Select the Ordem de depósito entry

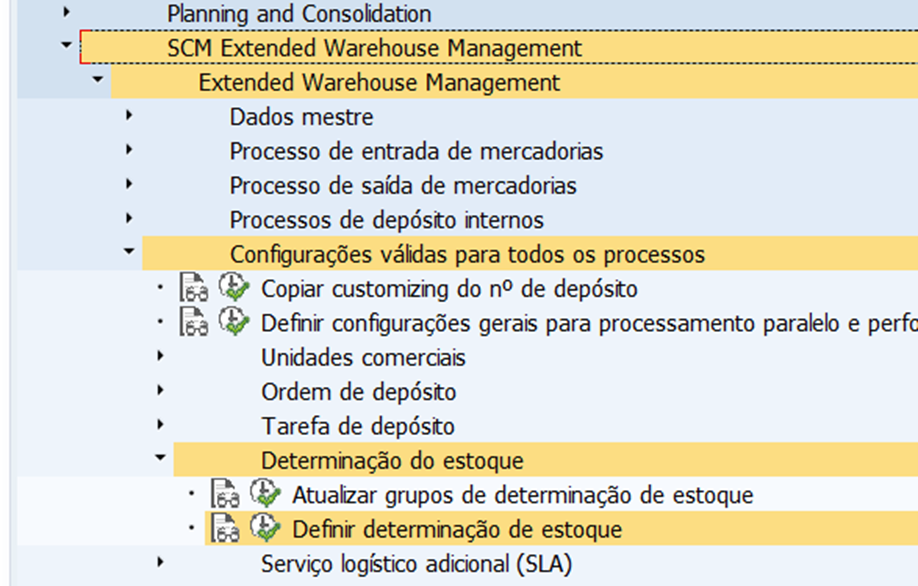(358, 392)
